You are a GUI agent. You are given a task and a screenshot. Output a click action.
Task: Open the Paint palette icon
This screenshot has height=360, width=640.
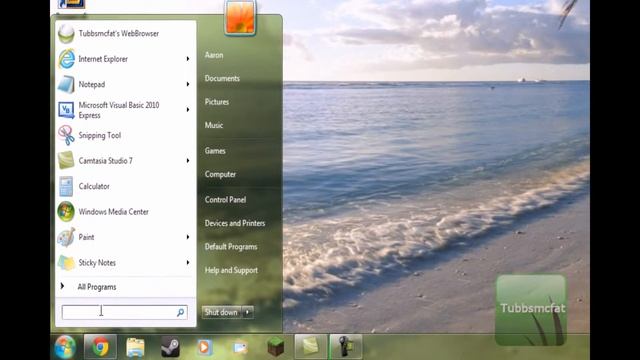(66, 237)
